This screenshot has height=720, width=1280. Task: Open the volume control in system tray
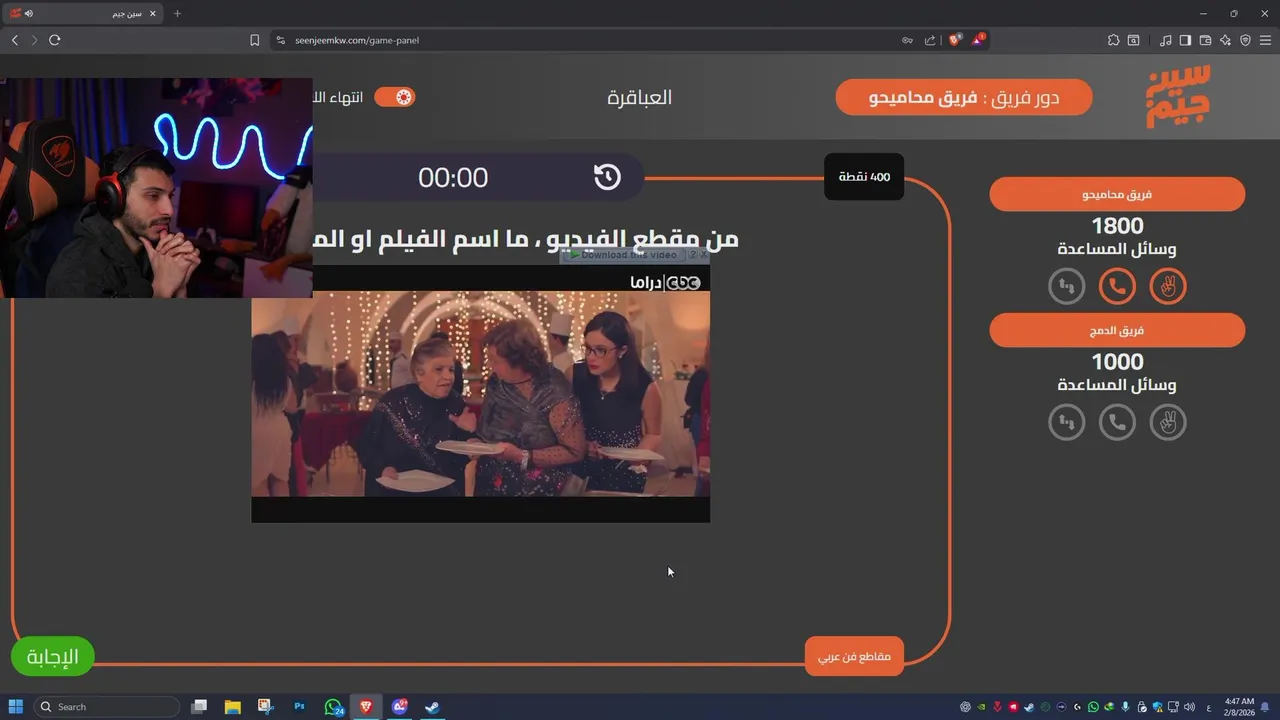[1190, 707]
